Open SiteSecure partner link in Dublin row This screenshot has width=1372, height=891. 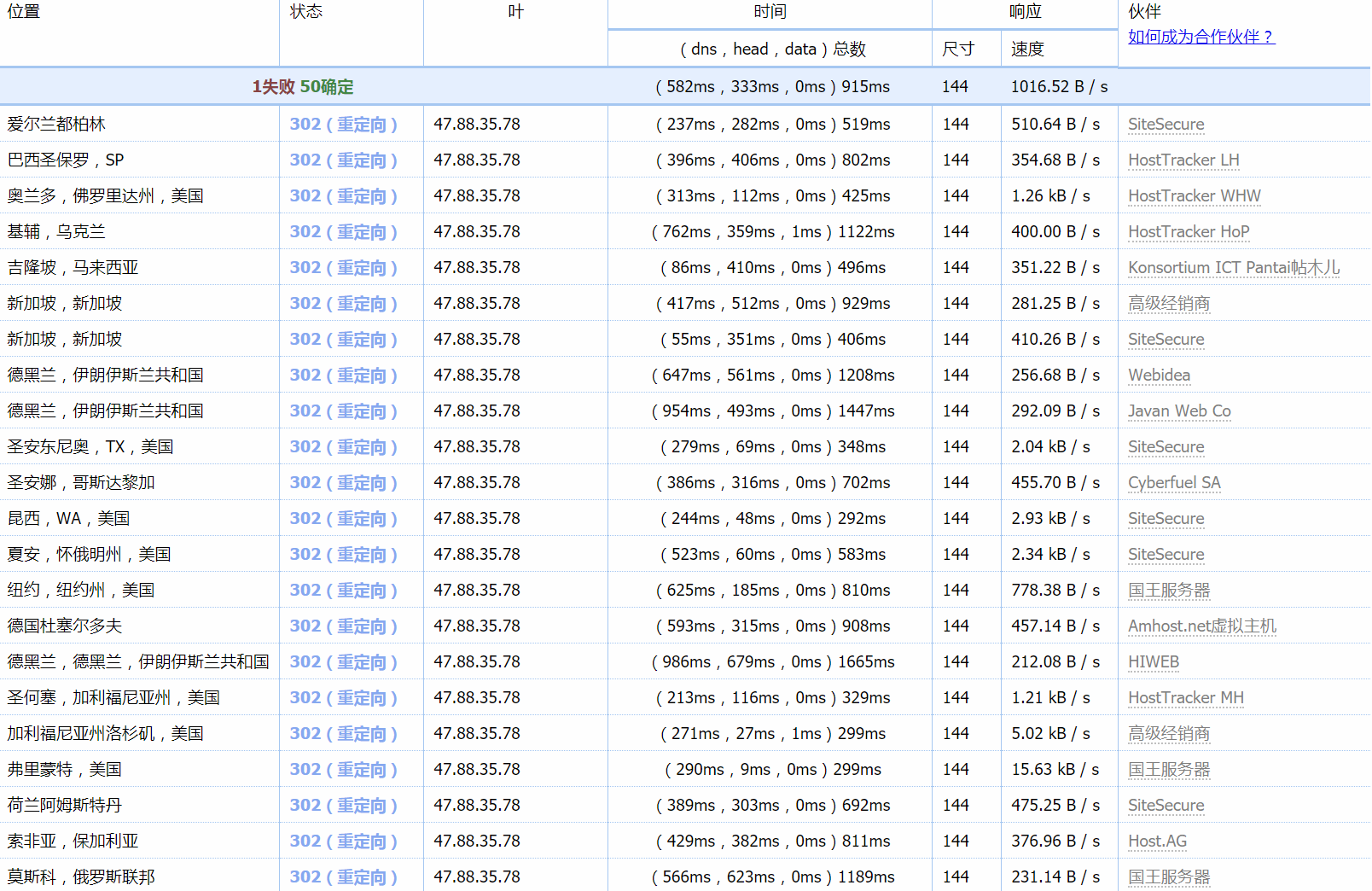point(1166,125)
